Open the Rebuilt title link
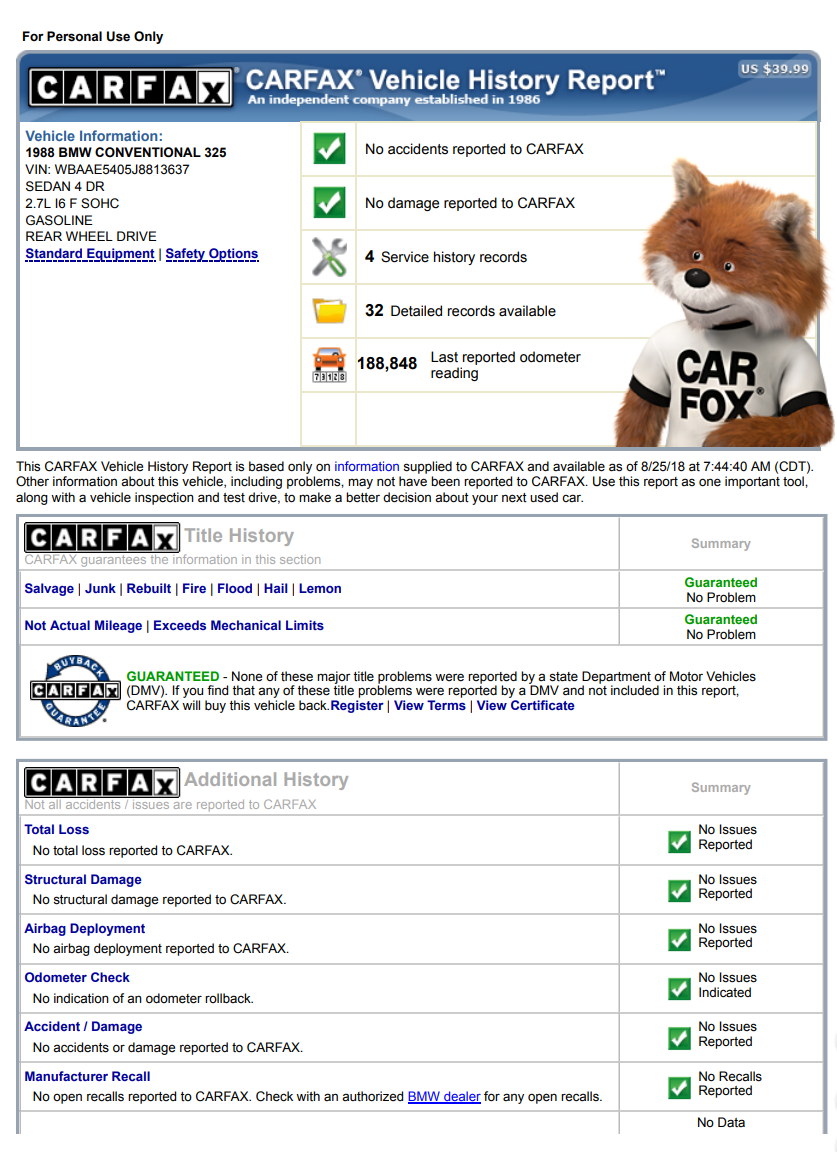 click(148, 588)
